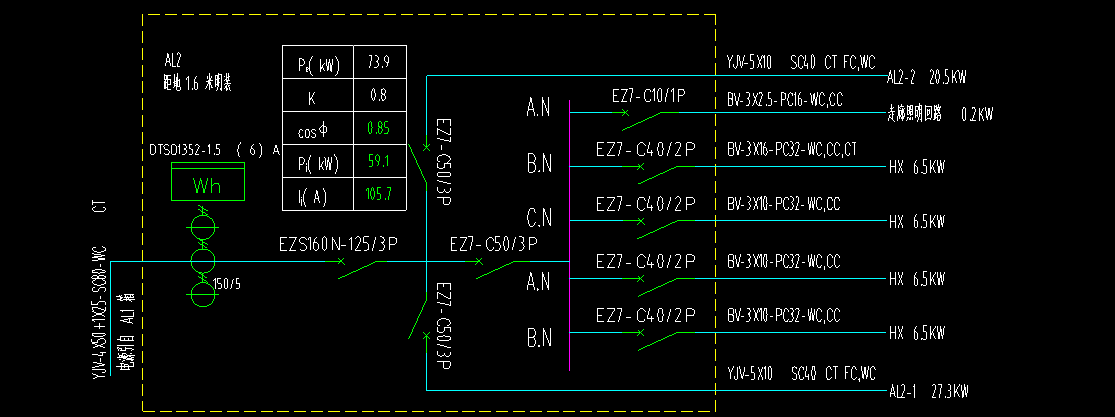Image resolution: width=1115 pixels, height=417 pixels.
Task: Click the AL2-1 27.3KW feeder label
Action: [929, 392]
